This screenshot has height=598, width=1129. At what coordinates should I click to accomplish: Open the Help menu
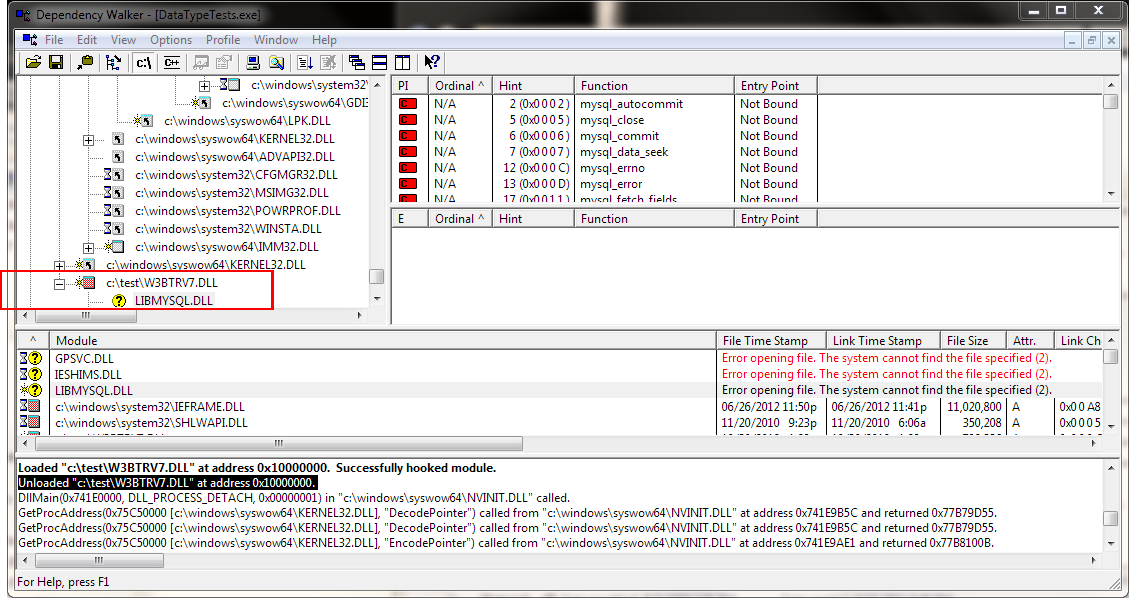click(x=324, y=40)
